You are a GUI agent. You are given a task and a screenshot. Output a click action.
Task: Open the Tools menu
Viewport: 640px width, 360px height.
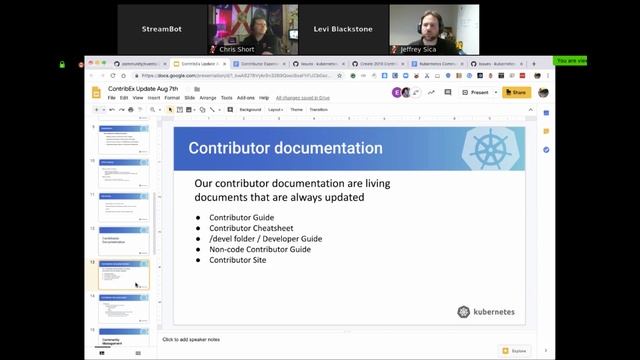point(227,98)
